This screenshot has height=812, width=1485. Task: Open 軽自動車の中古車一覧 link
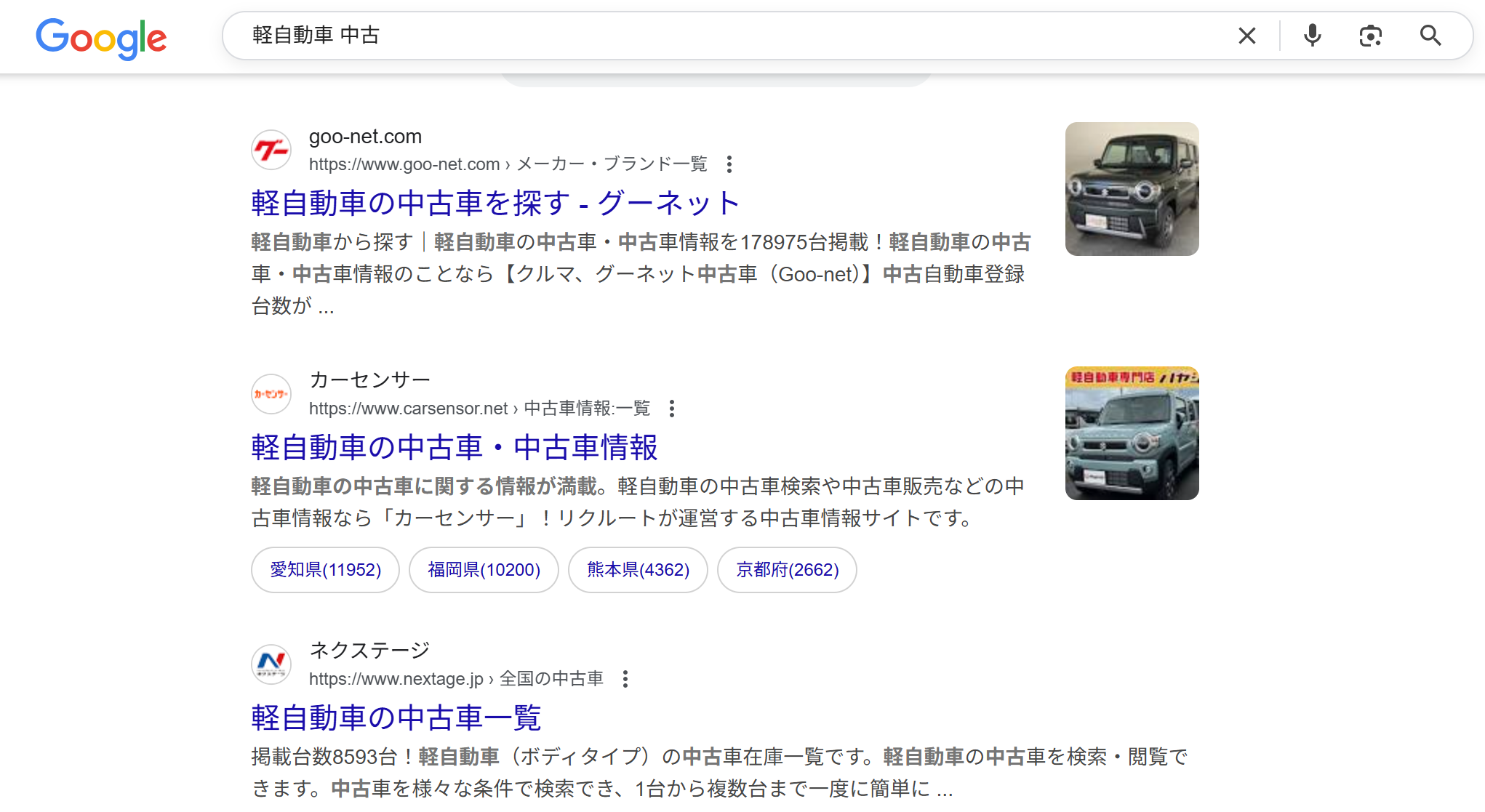396,717
